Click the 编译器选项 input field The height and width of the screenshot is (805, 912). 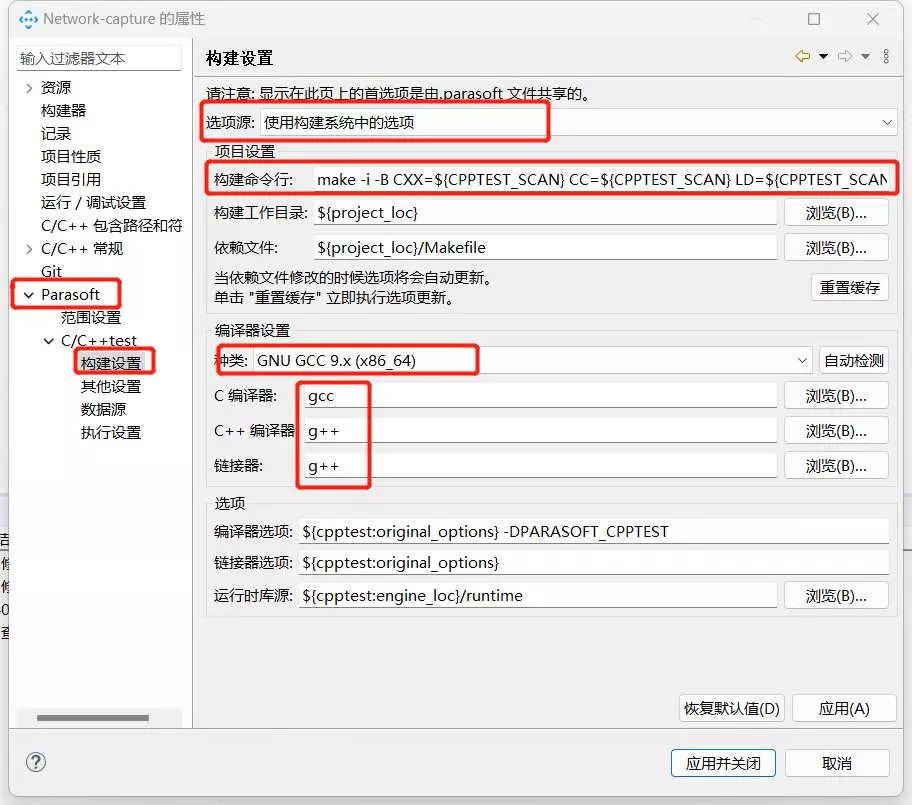594,532
